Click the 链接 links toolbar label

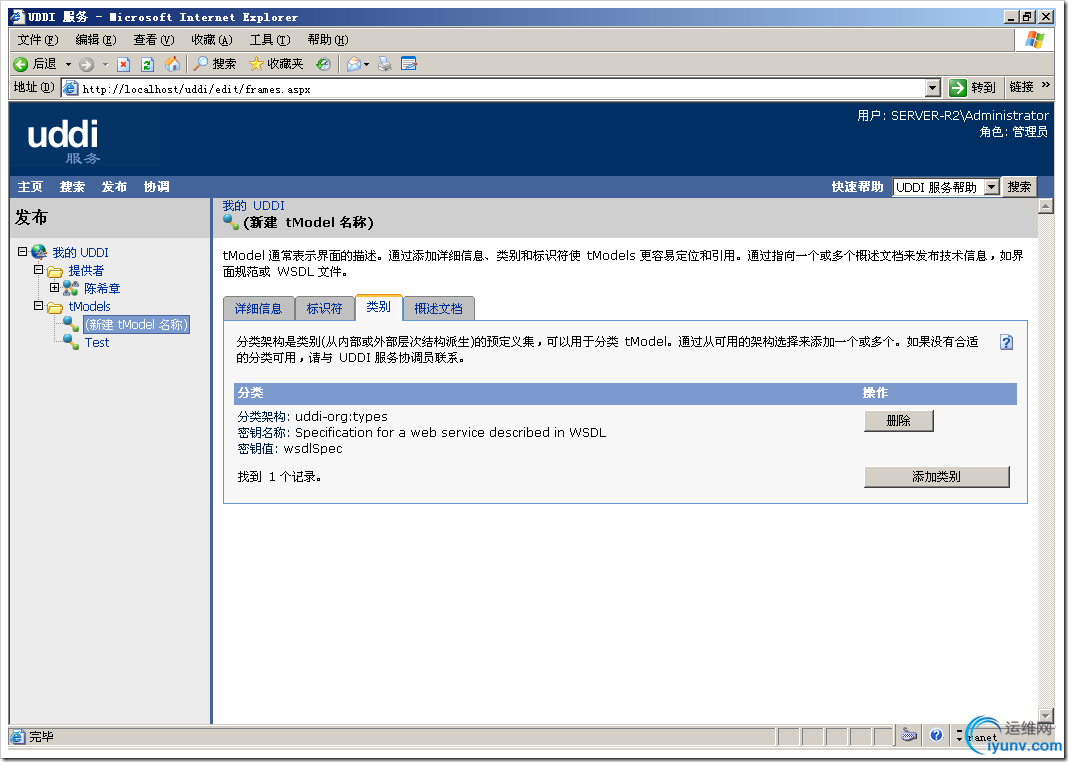point(1022,87)
